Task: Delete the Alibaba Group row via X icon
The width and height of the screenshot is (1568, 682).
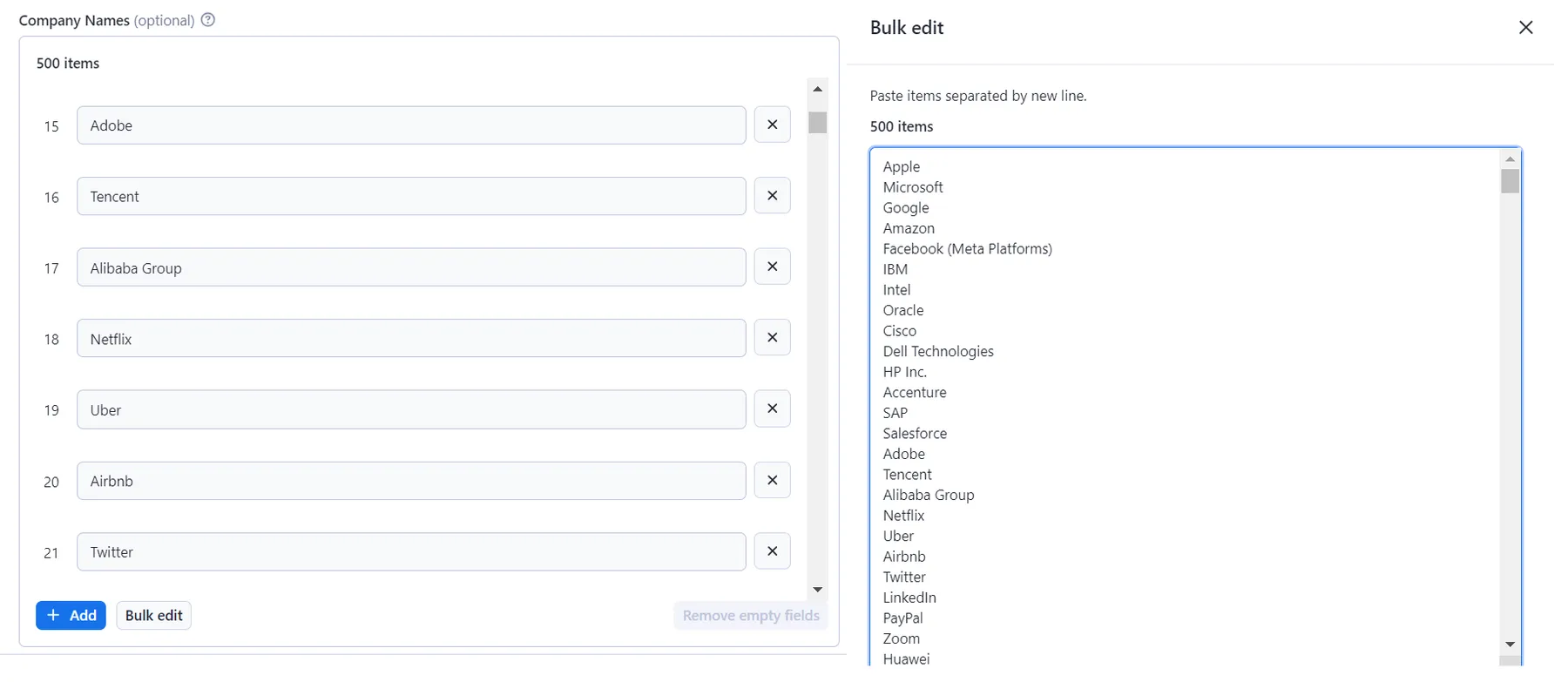Action: [772, 267]
